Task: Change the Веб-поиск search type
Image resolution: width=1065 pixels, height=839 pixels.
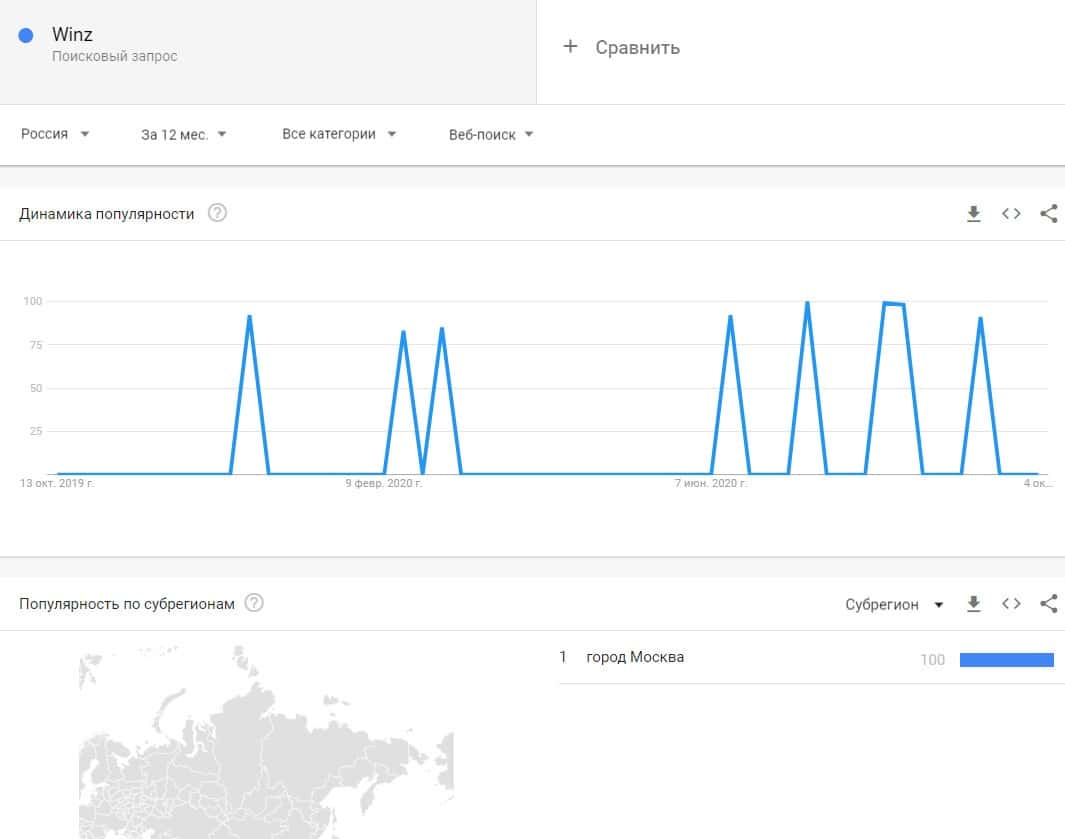Action: [491, 134]
